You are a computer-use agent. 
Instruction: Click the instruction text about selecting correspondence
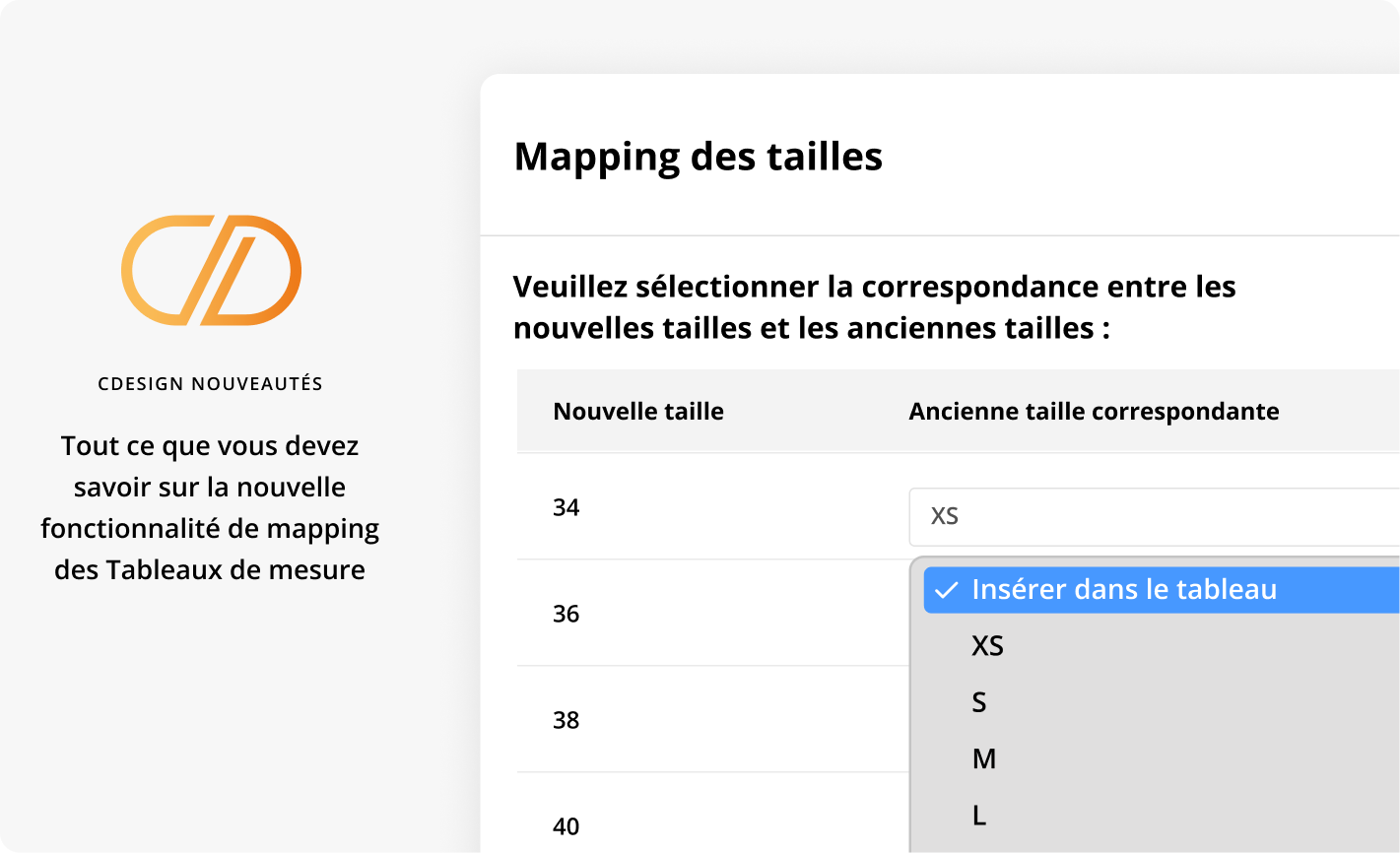(x=874, y=306)
